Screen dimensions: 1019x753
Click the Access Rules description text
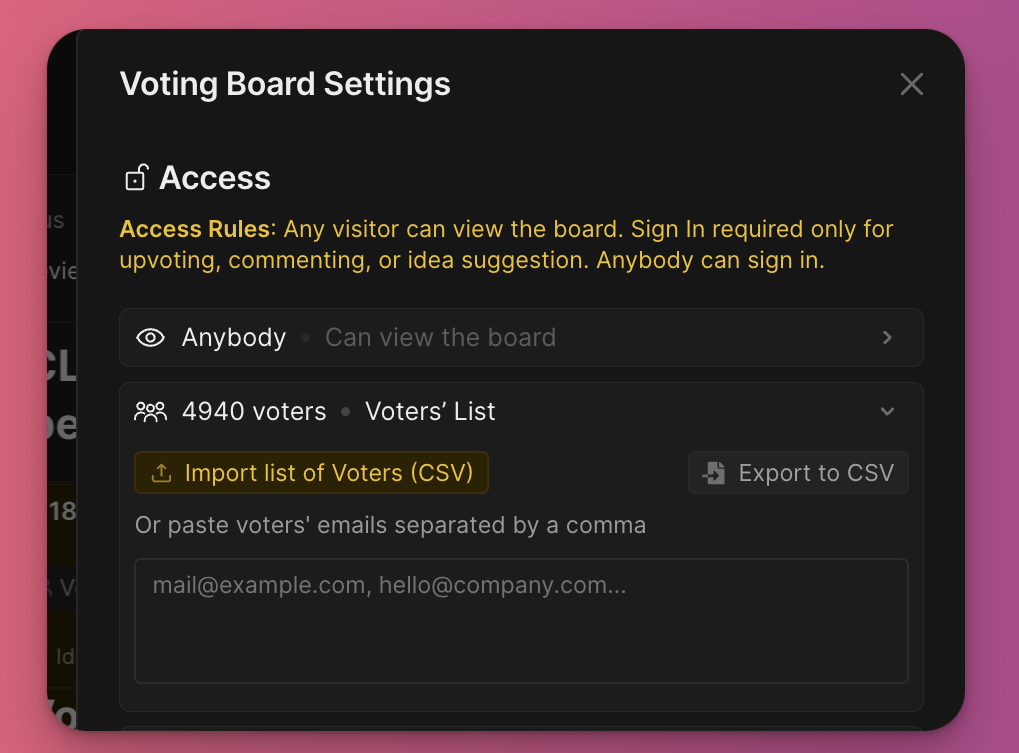[507, 244]
